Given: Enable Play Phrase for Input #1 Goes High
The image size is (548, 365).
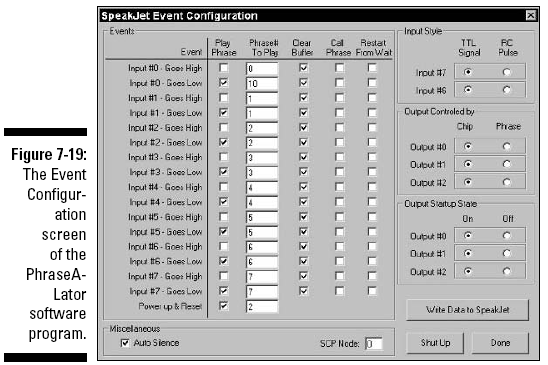Looking at the screenshot, I should tap(223, 98).
